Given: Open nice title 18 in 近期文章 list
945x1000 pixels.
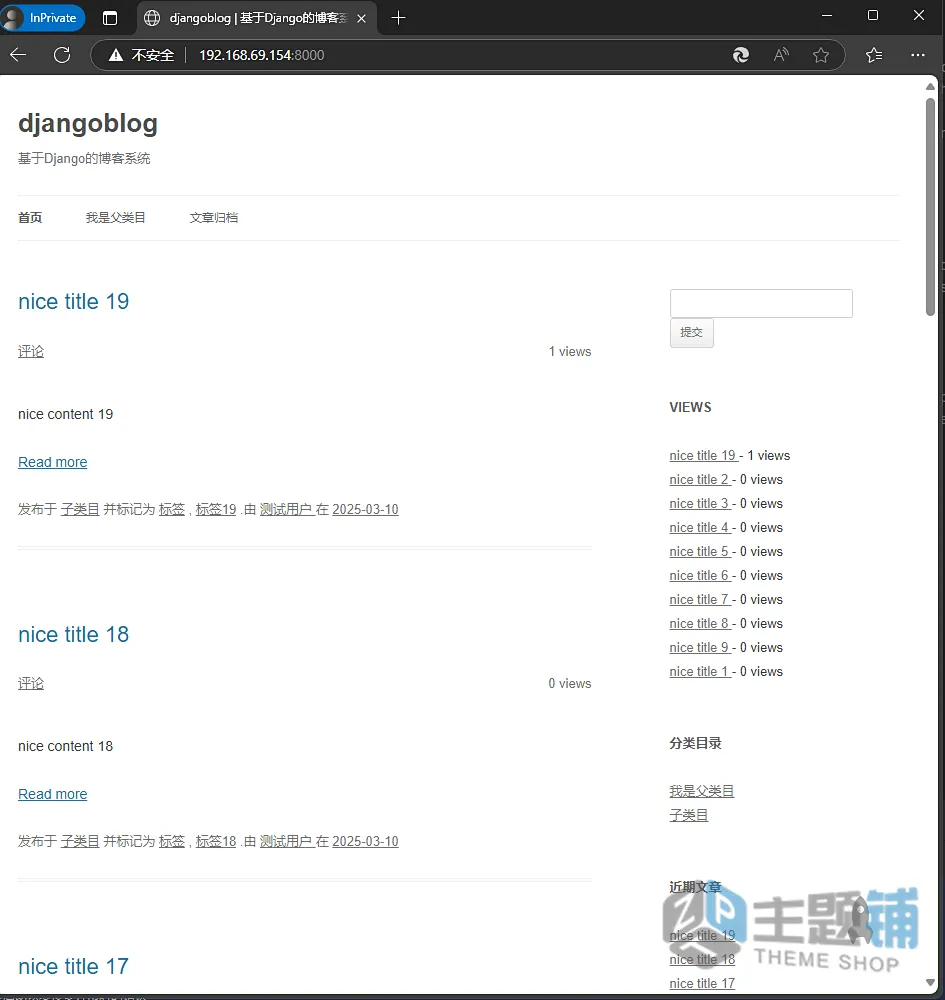Looking at the screenshot, I should 702,960.
